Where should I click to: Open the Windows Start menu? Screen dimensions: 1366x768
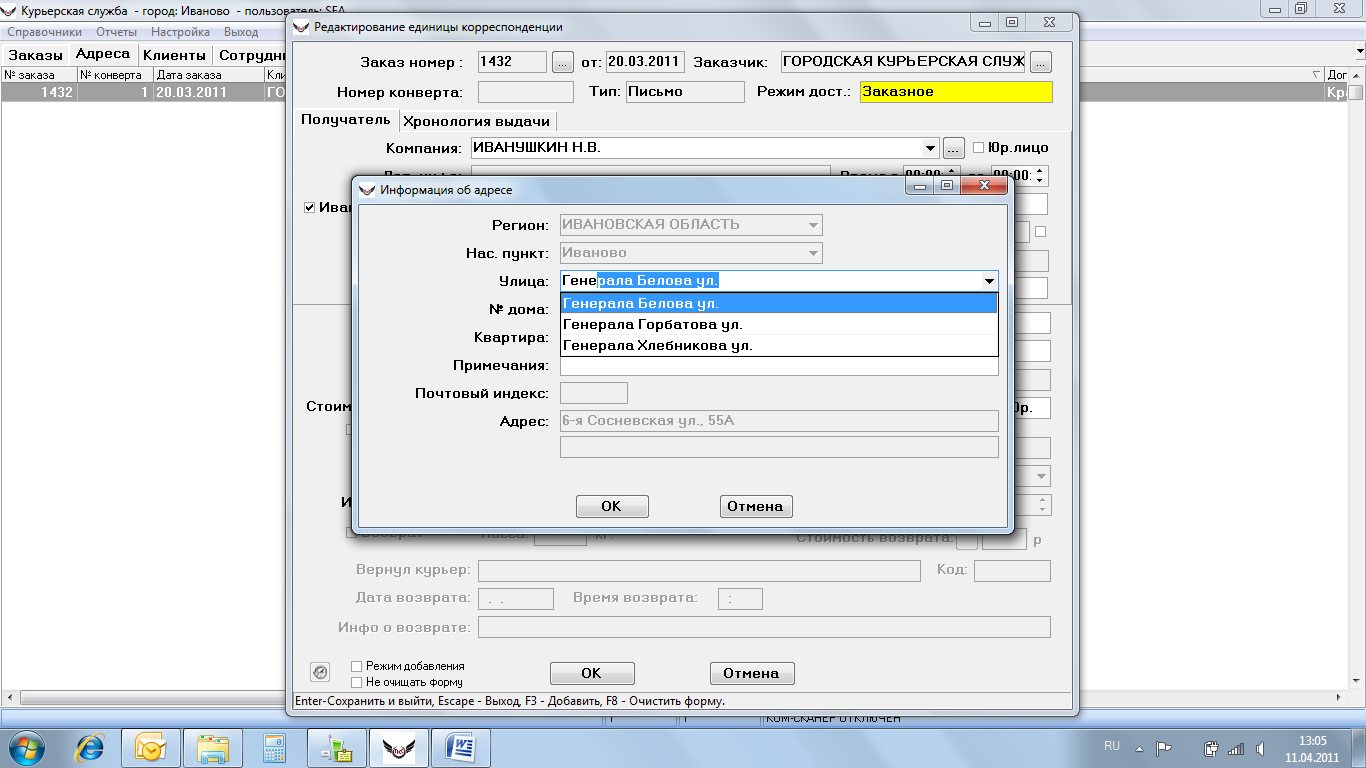[27, 747]
